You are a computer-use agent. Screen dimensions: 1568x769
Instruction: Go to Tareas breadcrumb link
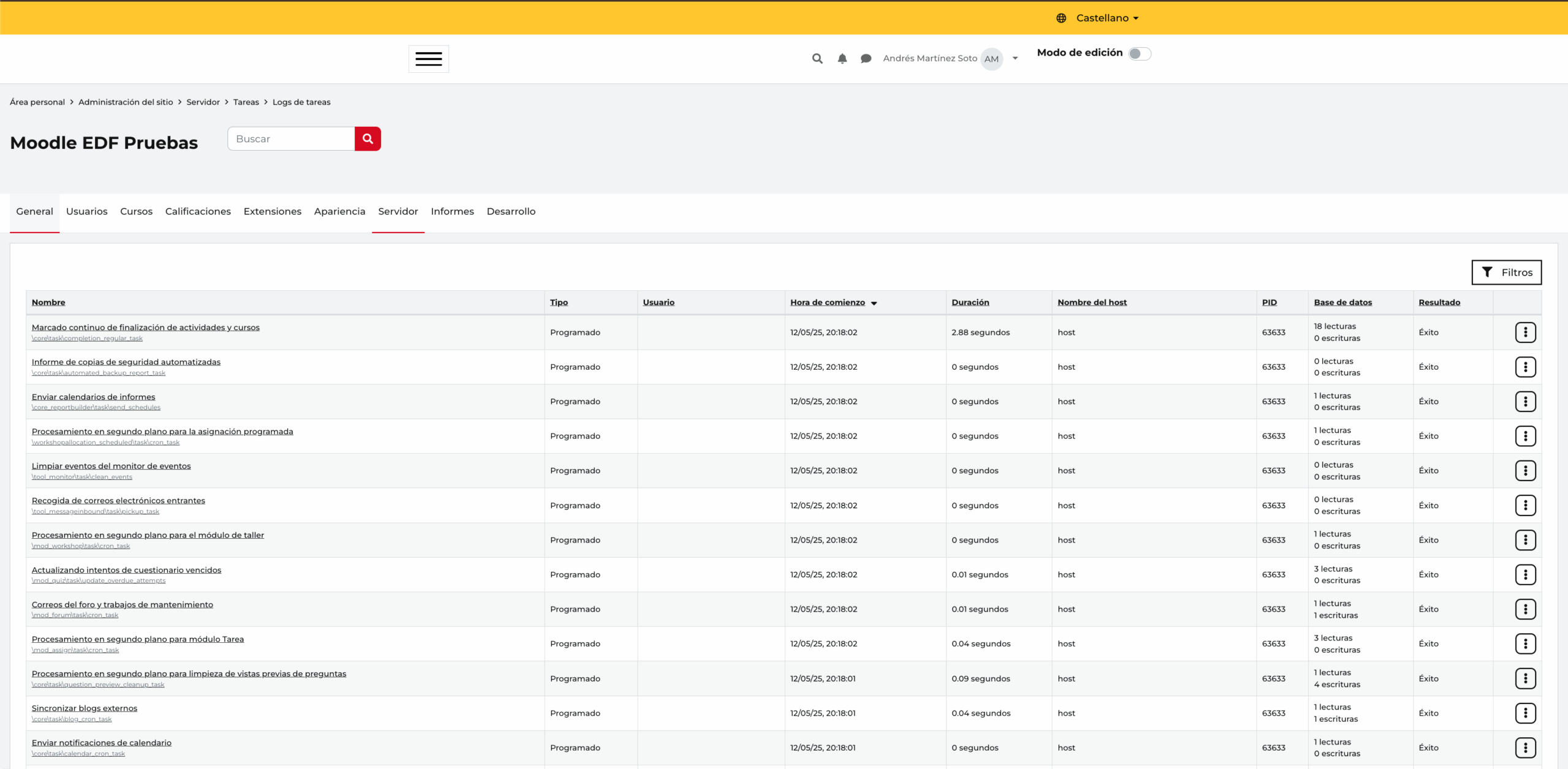246,102
